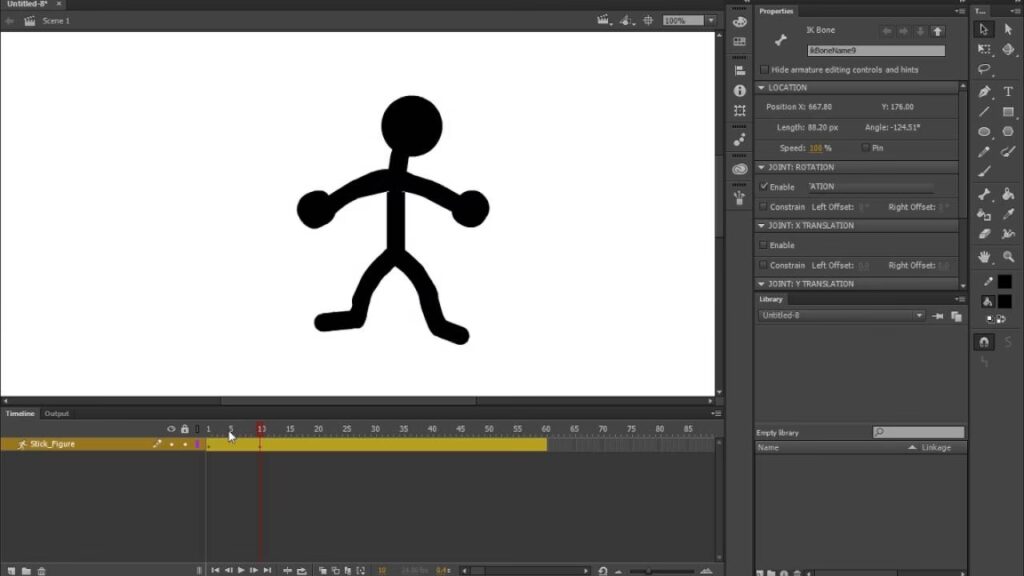Switch to the Output tab
Image resolution: width=1024 pixels, height=576 pixels.
[57, 414]
